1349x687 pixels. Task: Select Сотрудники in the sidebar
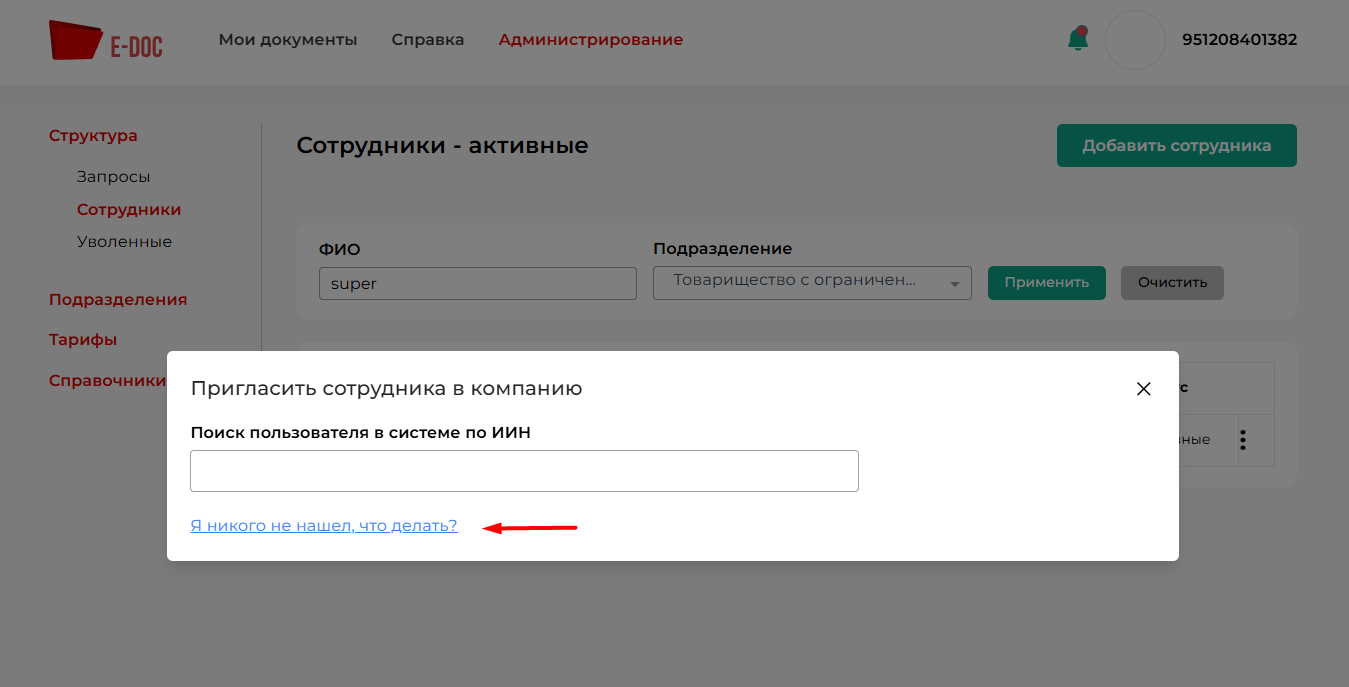pyautogui.click(x=129, y=210)
